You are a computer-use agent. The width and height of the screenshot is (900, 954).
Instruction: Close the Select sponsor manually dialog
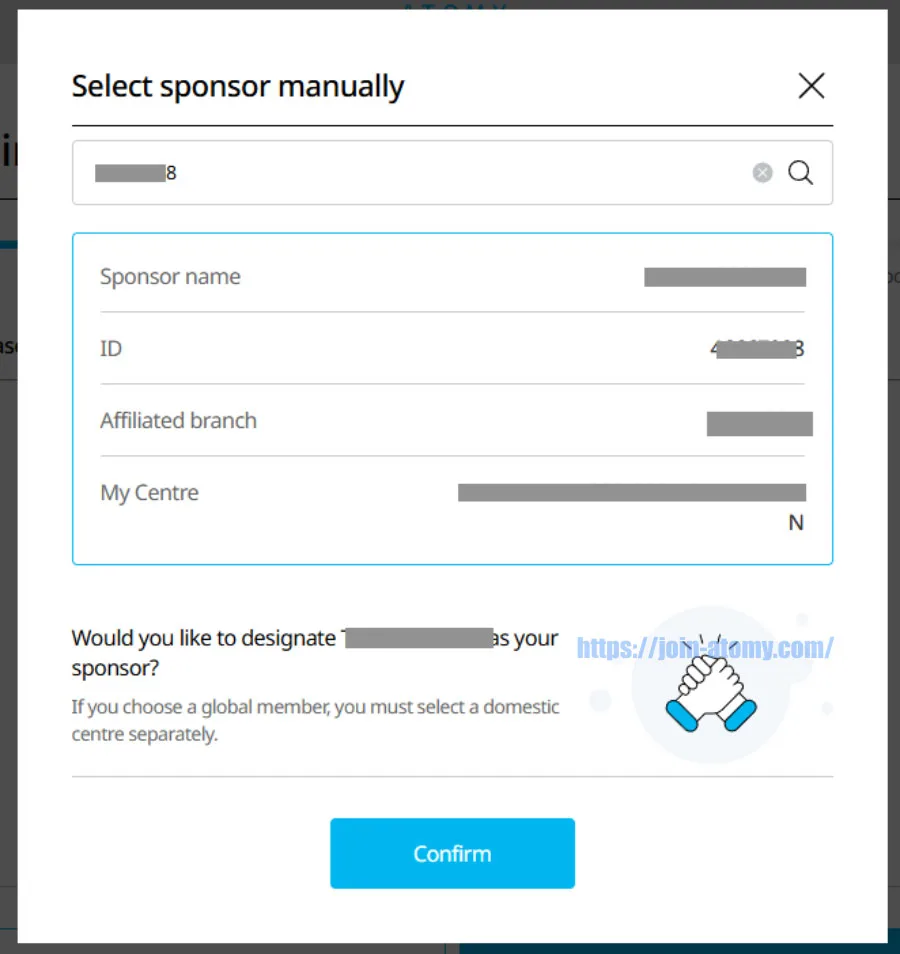click(811, 86)
